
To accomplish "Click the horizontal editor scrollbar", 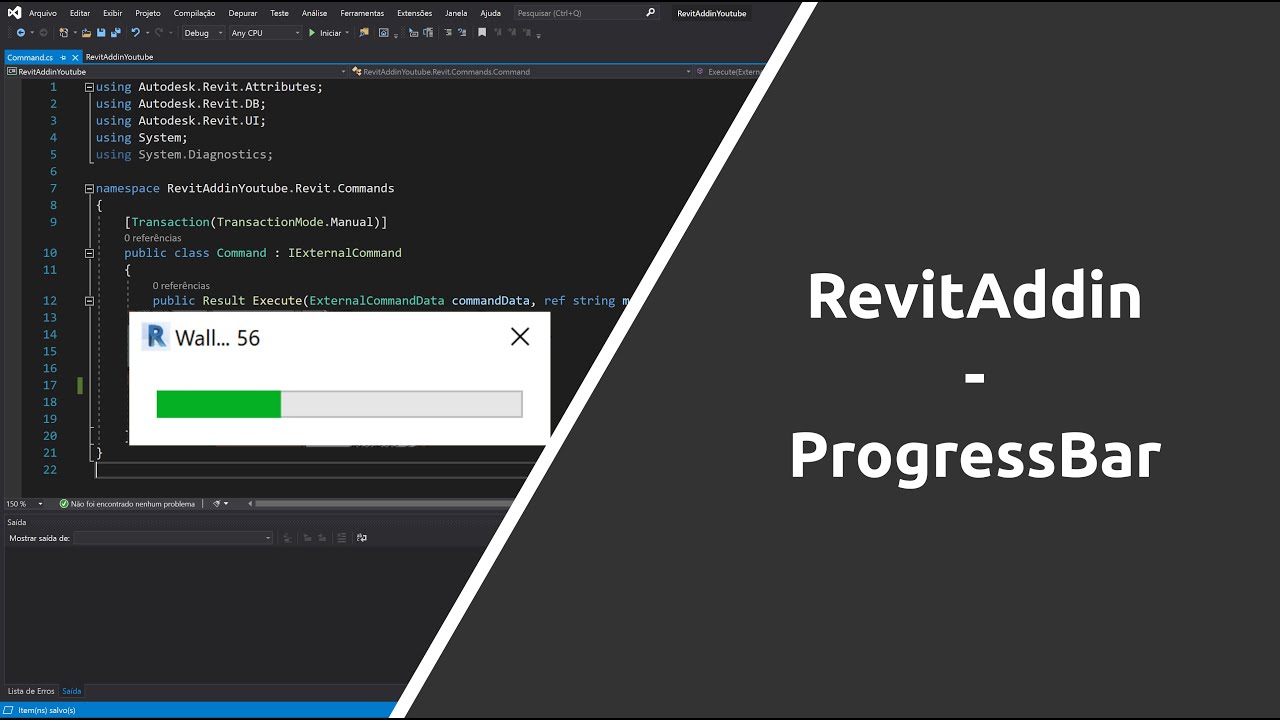I will 385,504.
